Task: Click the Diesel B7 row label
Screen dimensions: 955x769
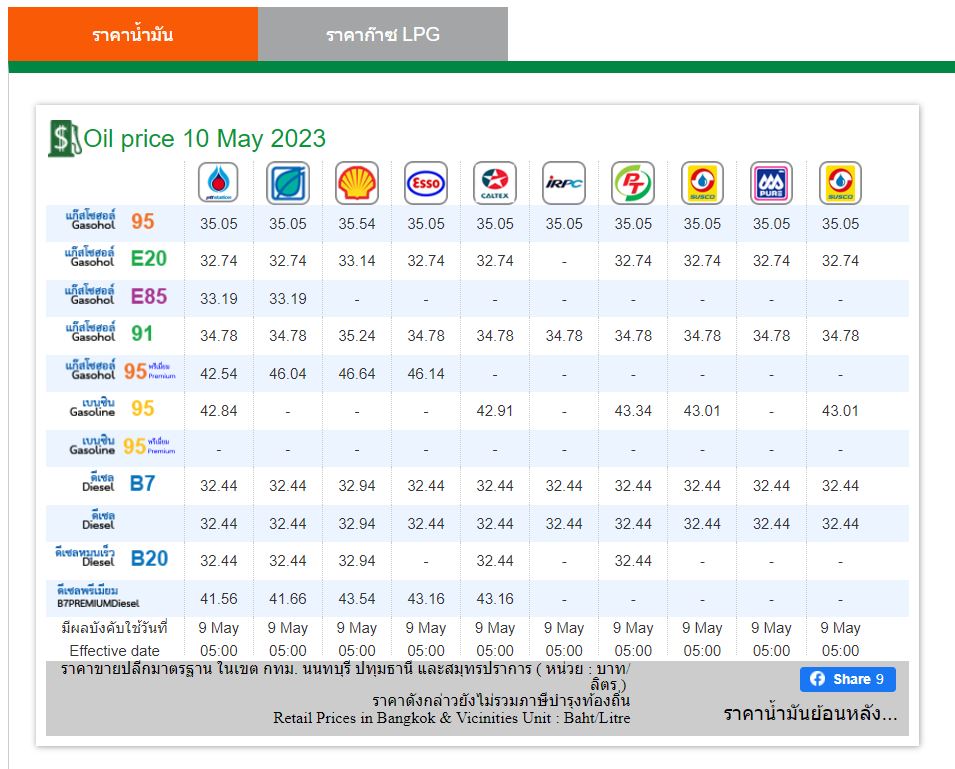Action: coord(119,483)
